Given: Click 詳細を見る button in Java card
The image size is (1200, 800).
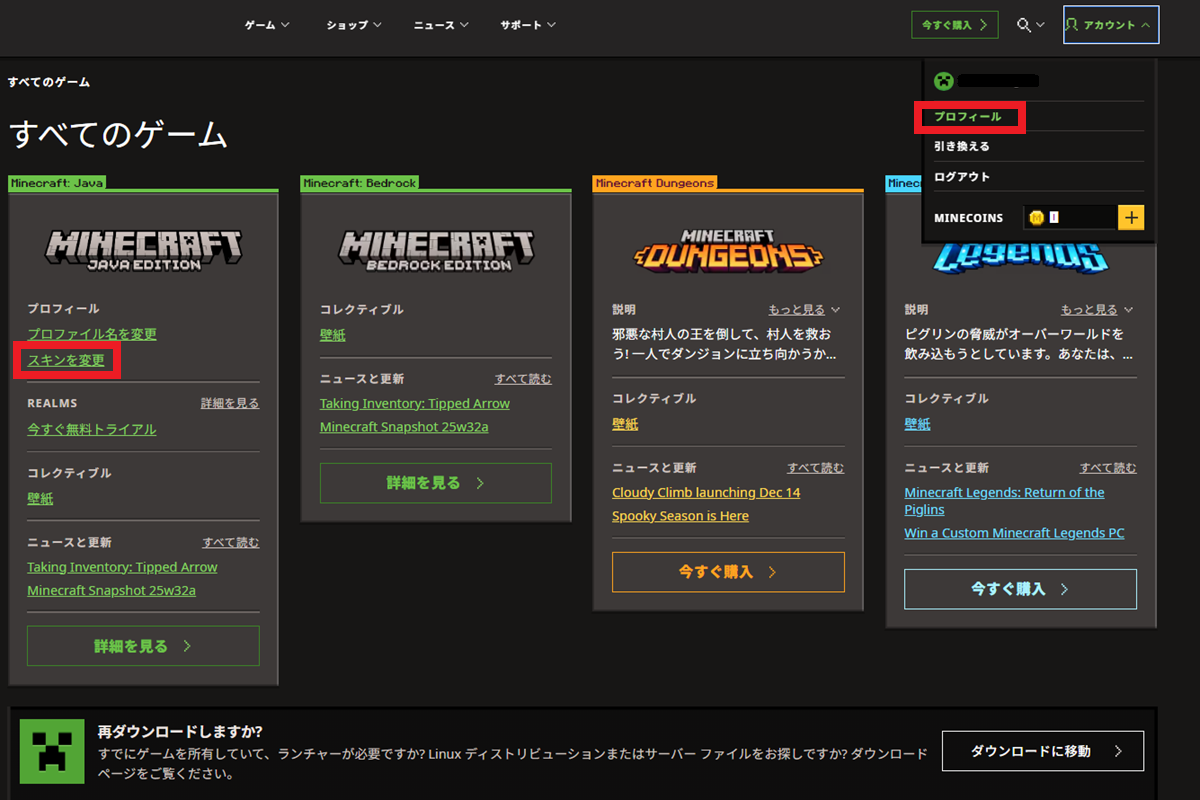Looking at the screenshot, I should pyautogui.click(x=143, y=646).
